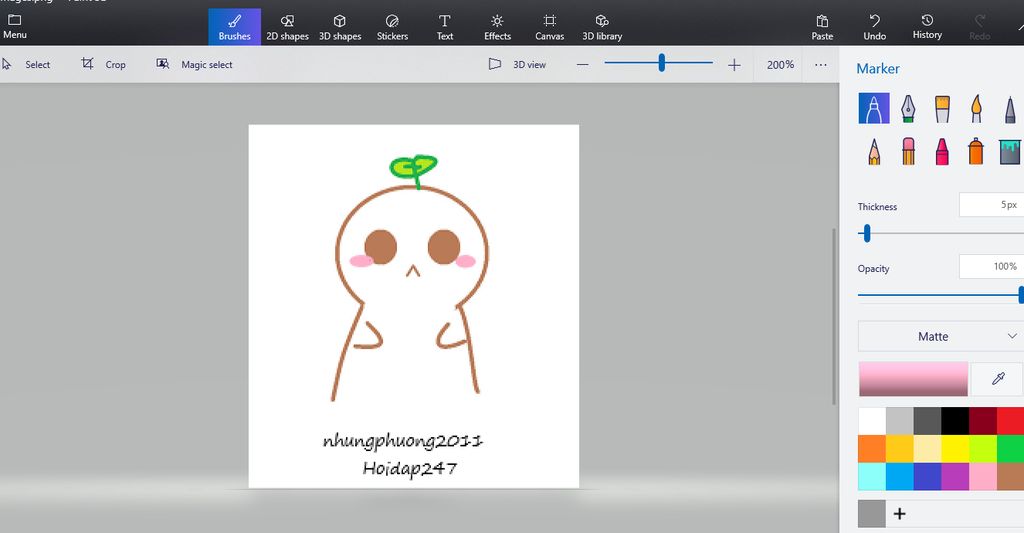Open the Canvas tab
The height and width of the screenshot is (533, 1024).
(x=550, y=27)
